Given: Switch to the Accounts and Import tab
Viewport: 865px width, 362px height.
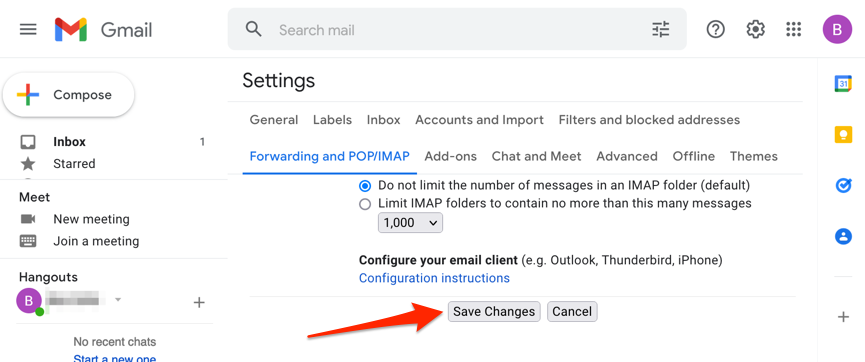Looking at the screenshot, I should [x=479, y=120].
